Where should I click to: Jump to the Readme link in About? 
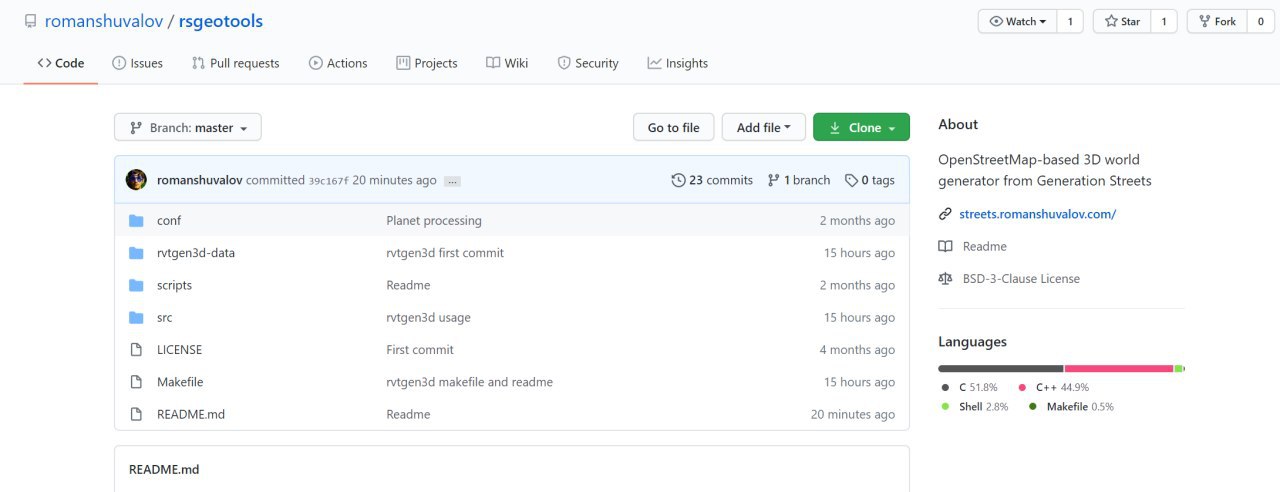[x=985, y=246]
